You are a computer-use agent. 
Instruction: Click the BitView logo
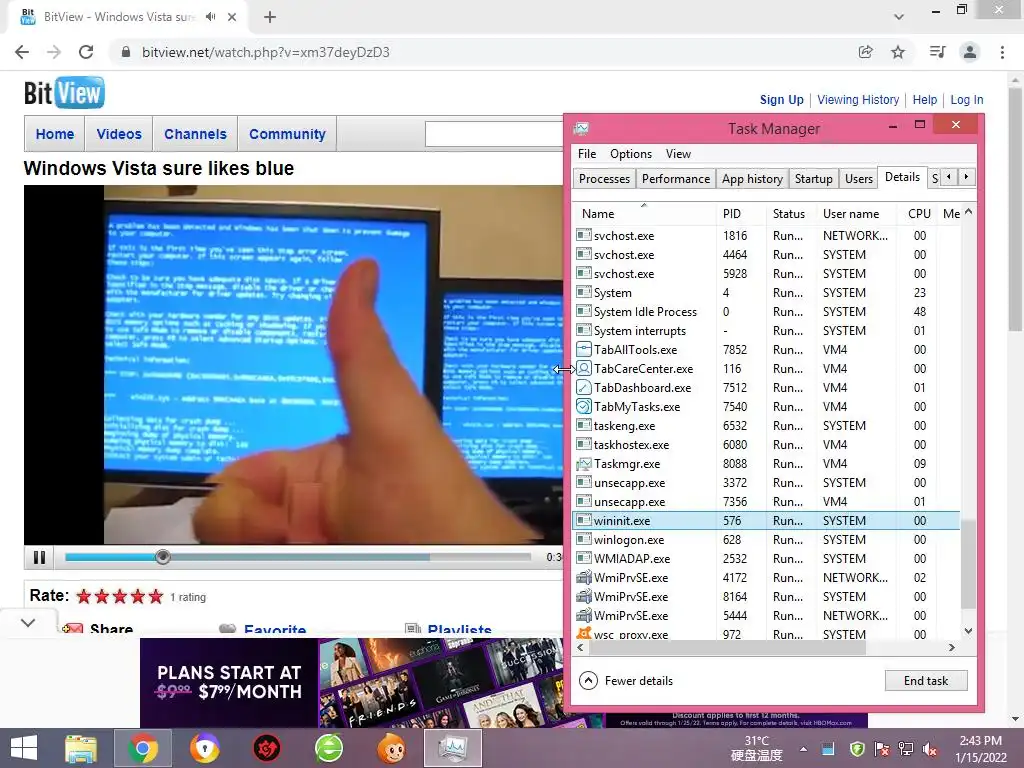(x=64, y=93)
